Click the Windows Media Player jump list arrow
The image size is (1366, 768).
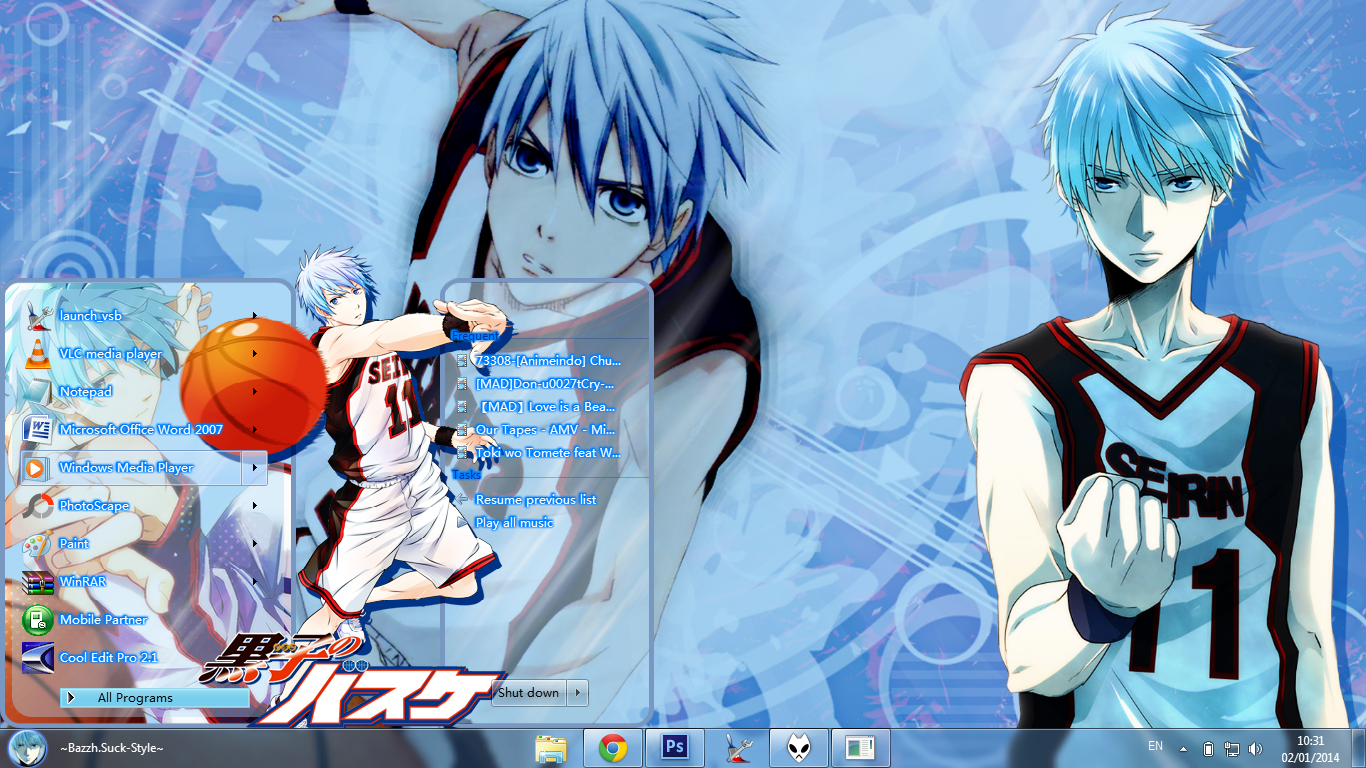click(255, 468)
